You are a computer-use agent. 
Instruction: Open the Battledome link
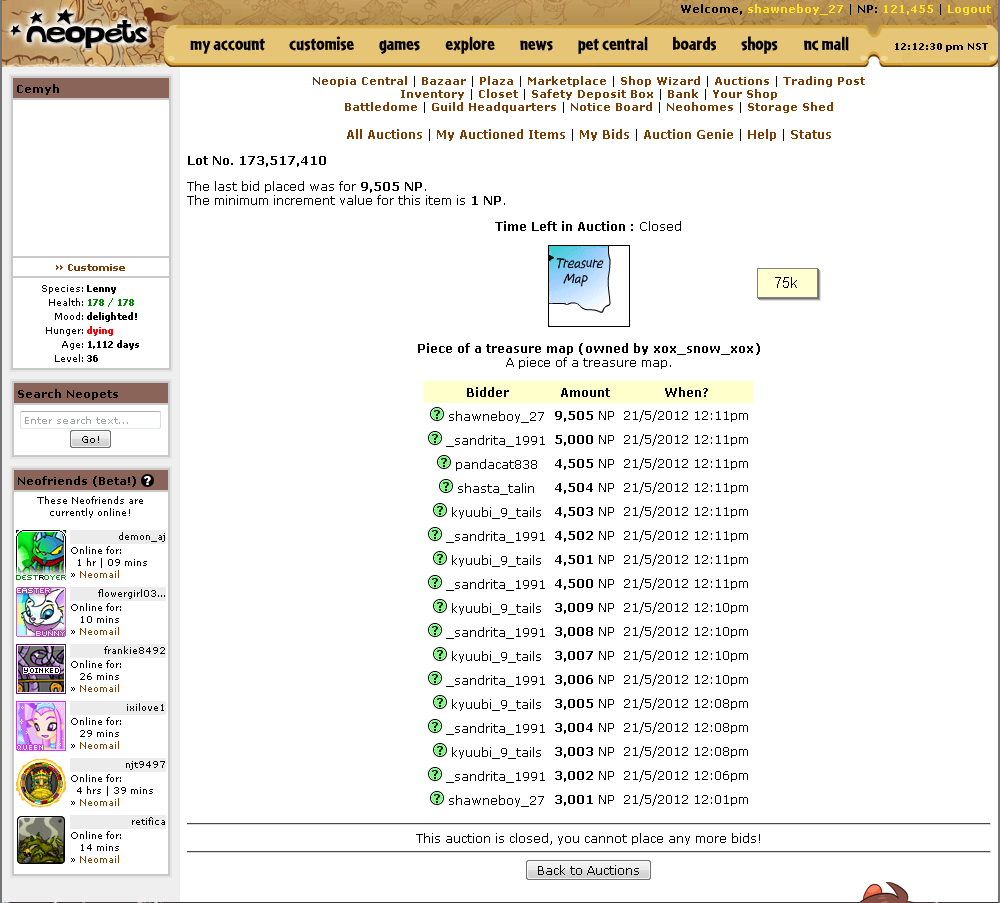pos(381,107)
